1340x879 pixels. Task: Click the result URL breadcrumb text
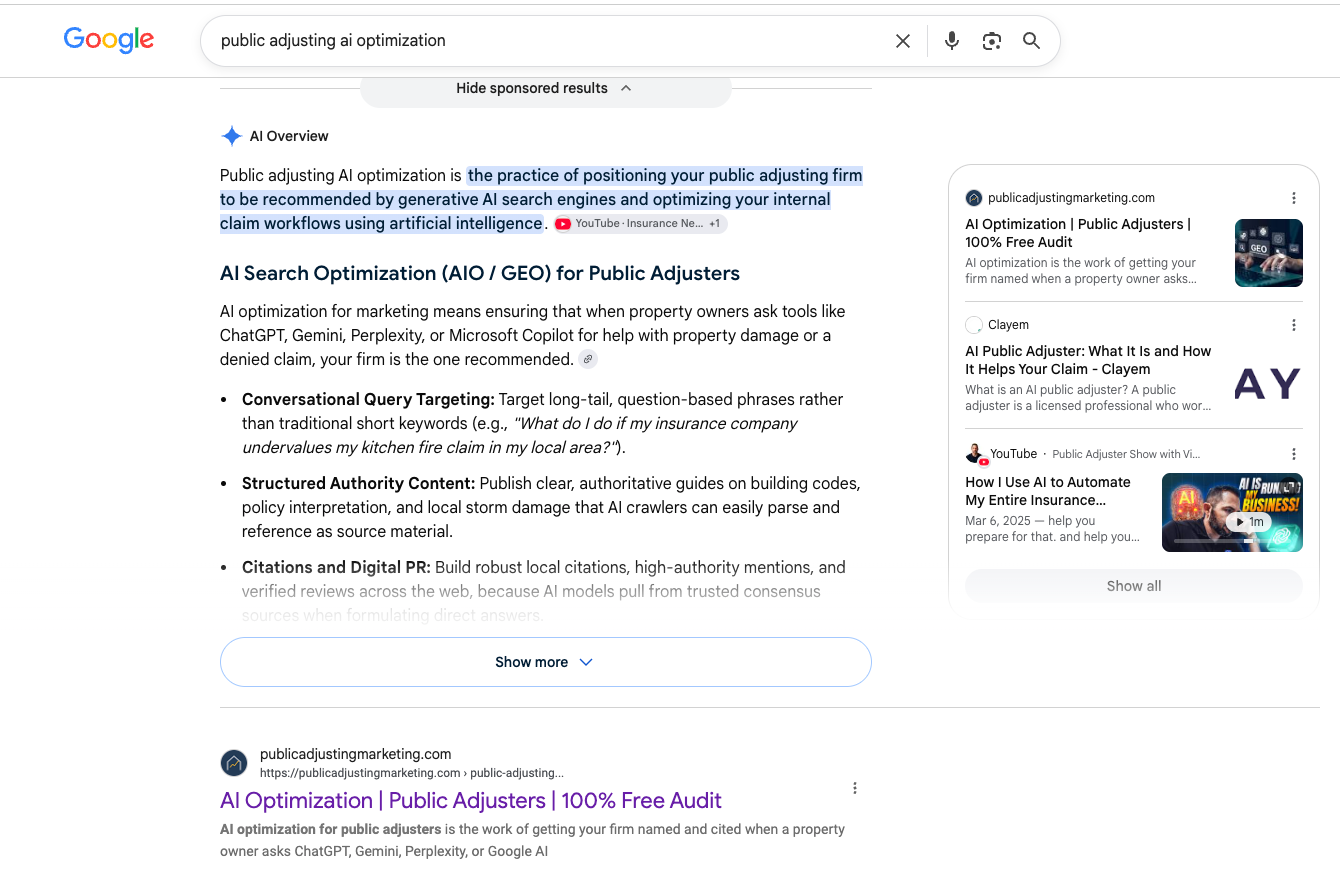pos(412,773)
